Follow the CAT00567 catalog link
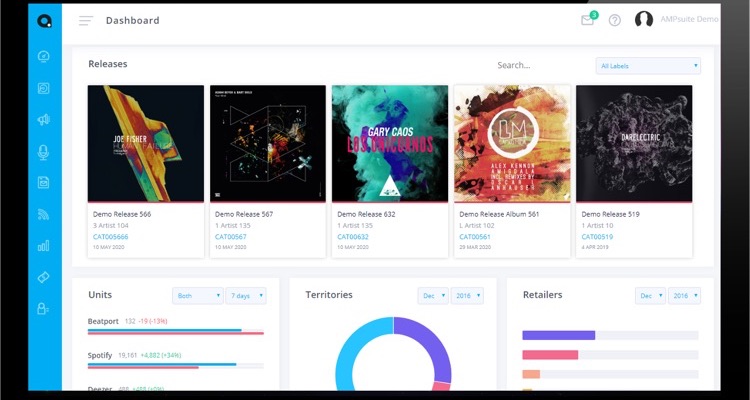Image resolution: width=750 pixels, height=400 pixels. [x=231, y=237]
